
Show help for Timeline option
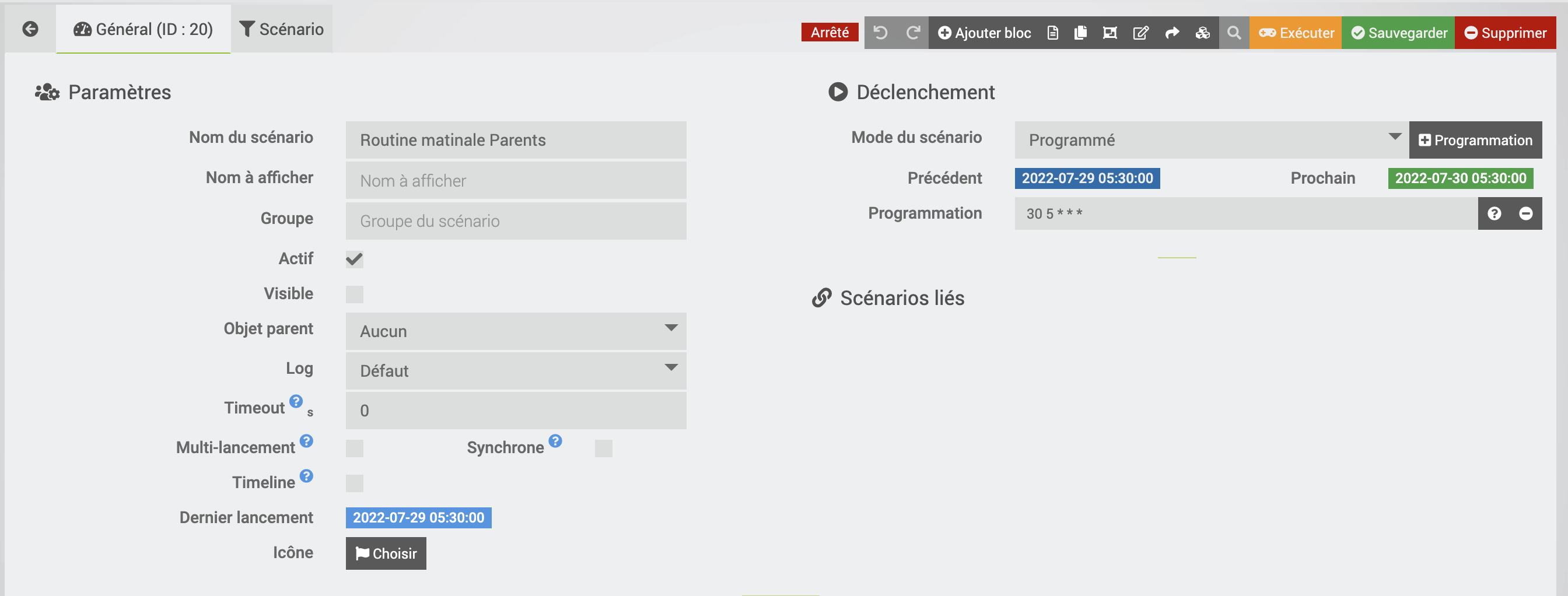pos(306,476)
